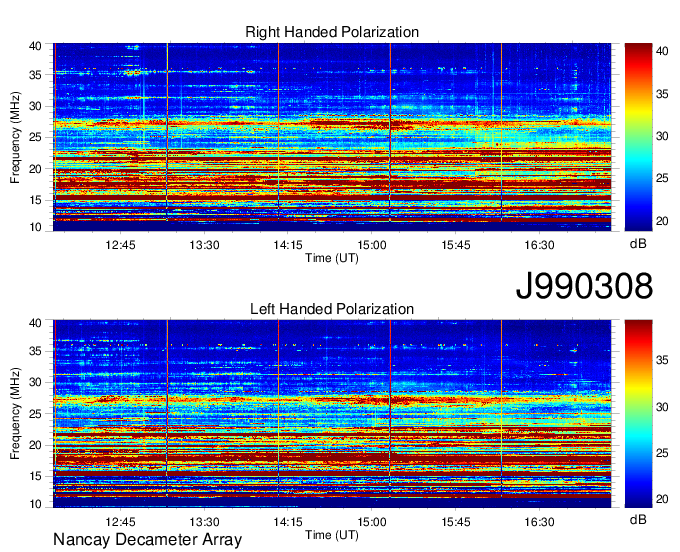
Task: Click the 40 MHz tick on lower plot
Action: pos(36,323)
